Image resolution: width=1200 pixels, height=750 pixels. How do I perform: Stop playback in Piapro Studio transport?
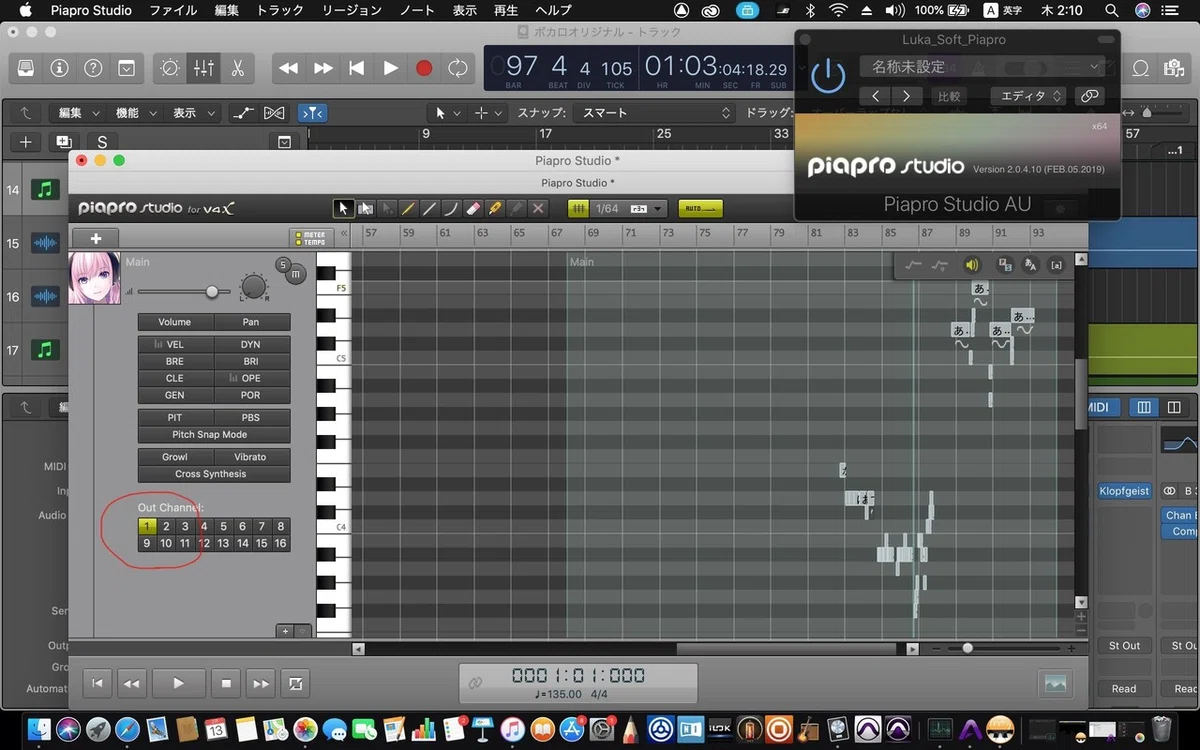226,683
